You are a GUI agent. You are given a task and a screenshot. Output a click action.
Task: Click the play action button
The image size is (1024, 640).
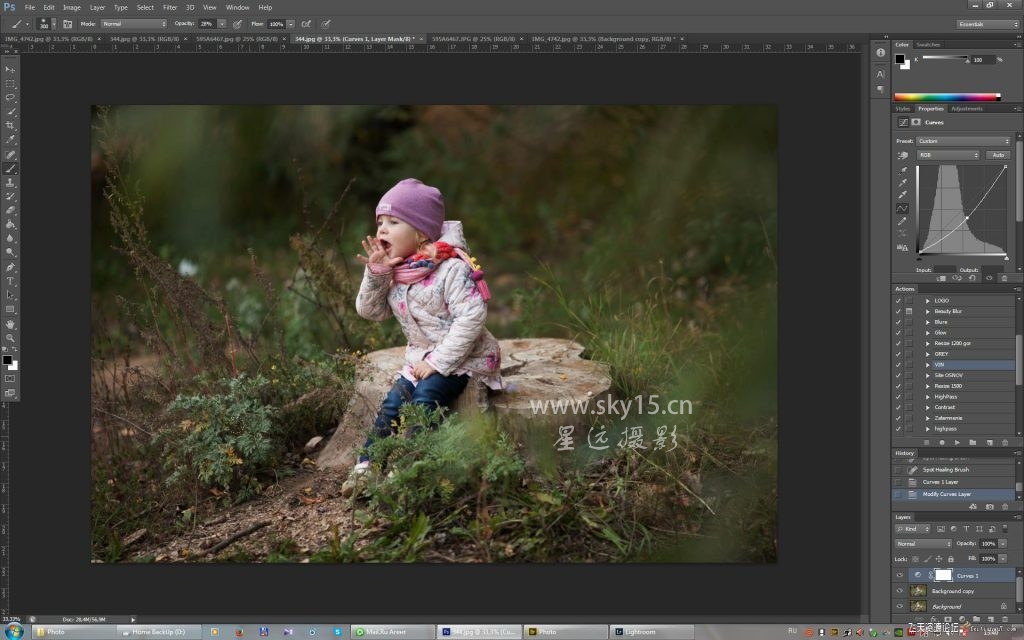(957, 442)
